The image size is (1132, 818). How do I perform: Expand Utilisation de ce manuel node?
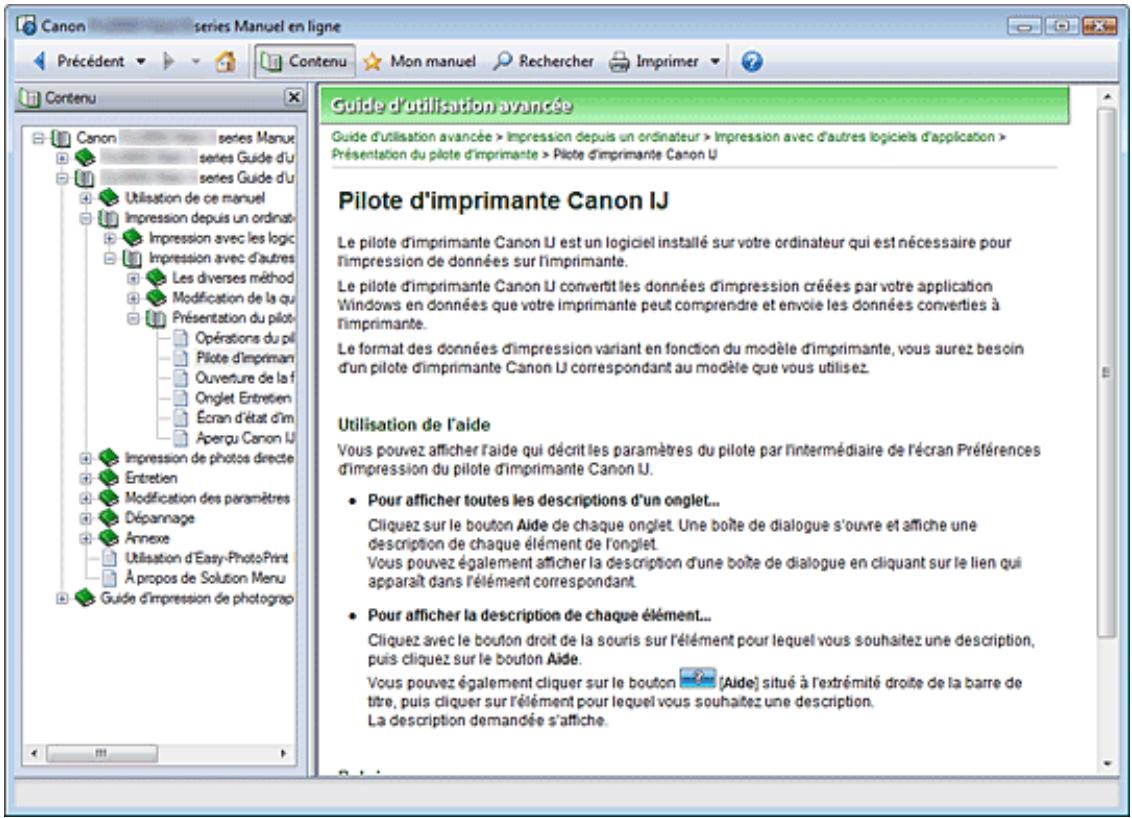pyautogui.click(x=86, y=197)
